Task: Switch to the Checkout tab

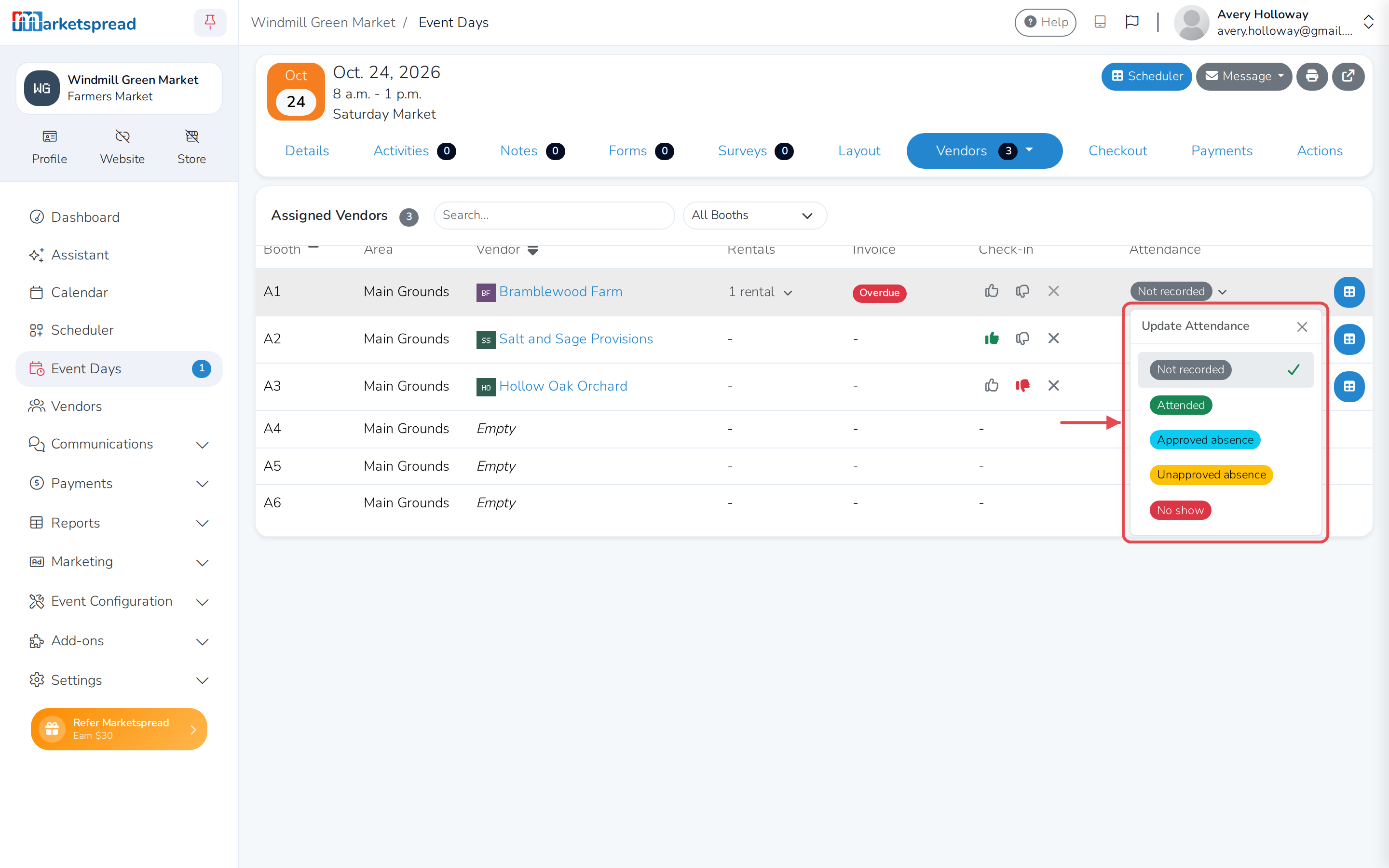Action: [1117, 150]
